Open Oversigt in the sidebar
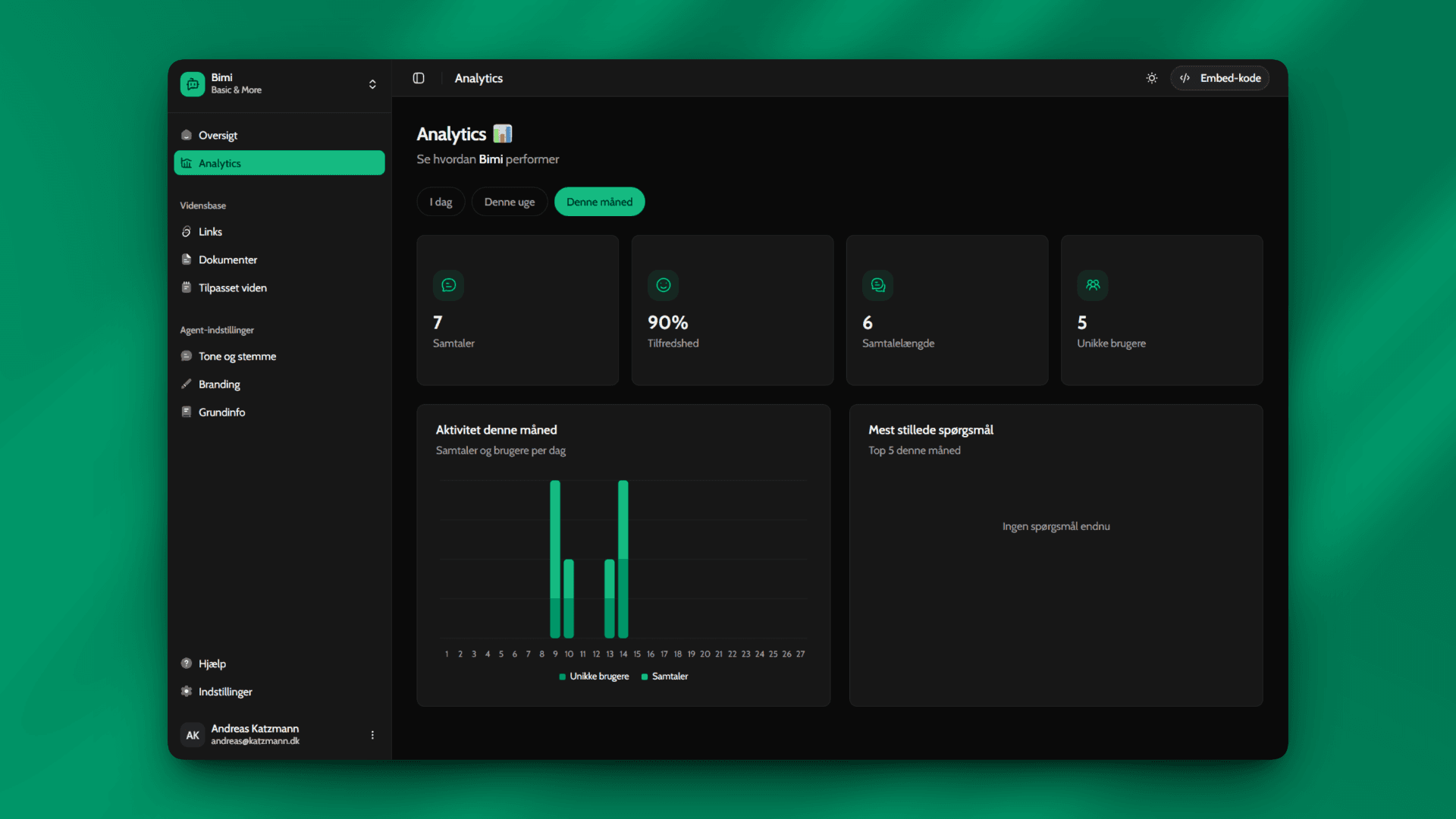This screenshot has width=1456, height=819. pyautogui.click(x=218, y=136)
